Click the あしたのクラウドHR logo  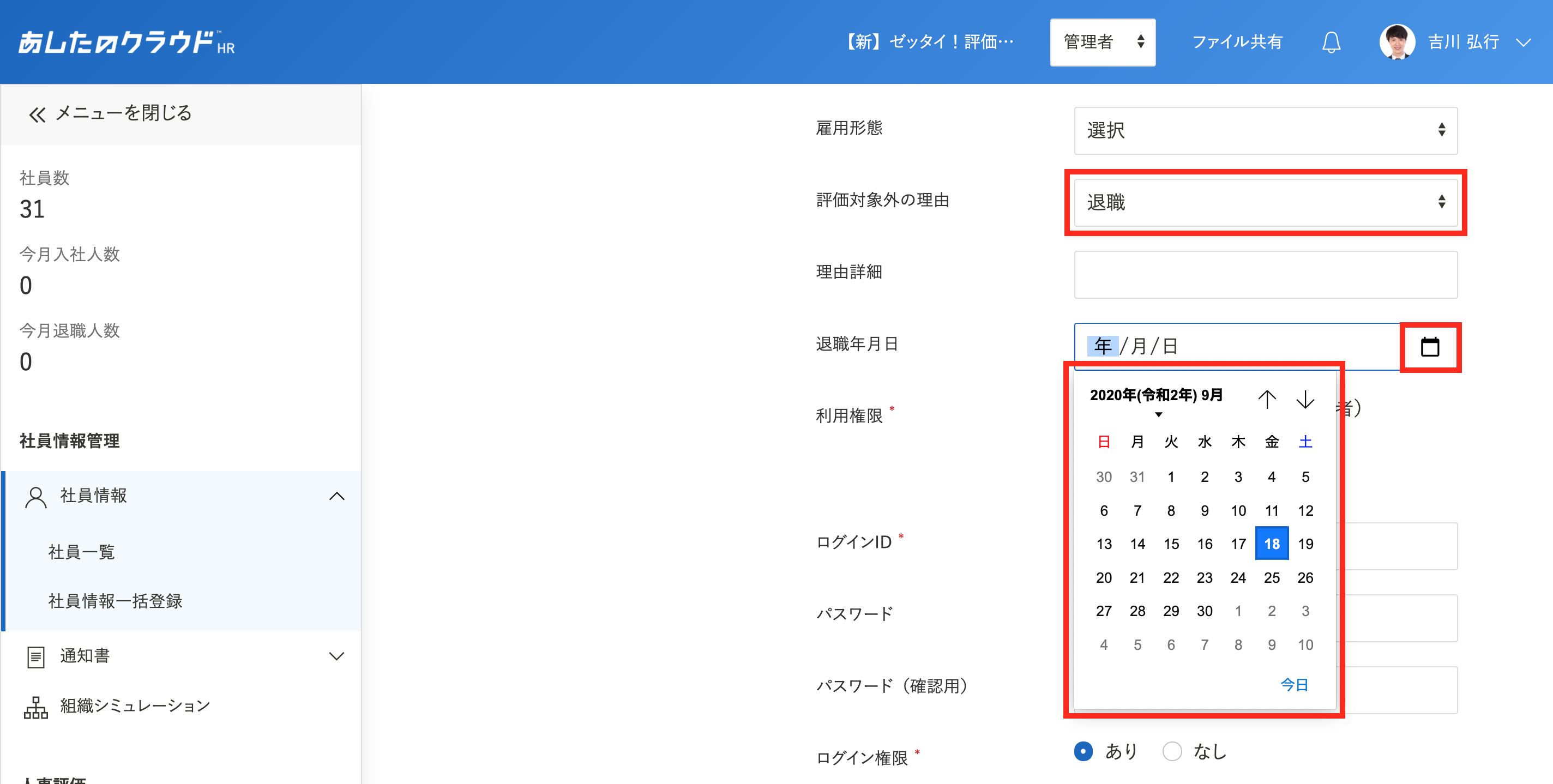[x=127, y=42]
